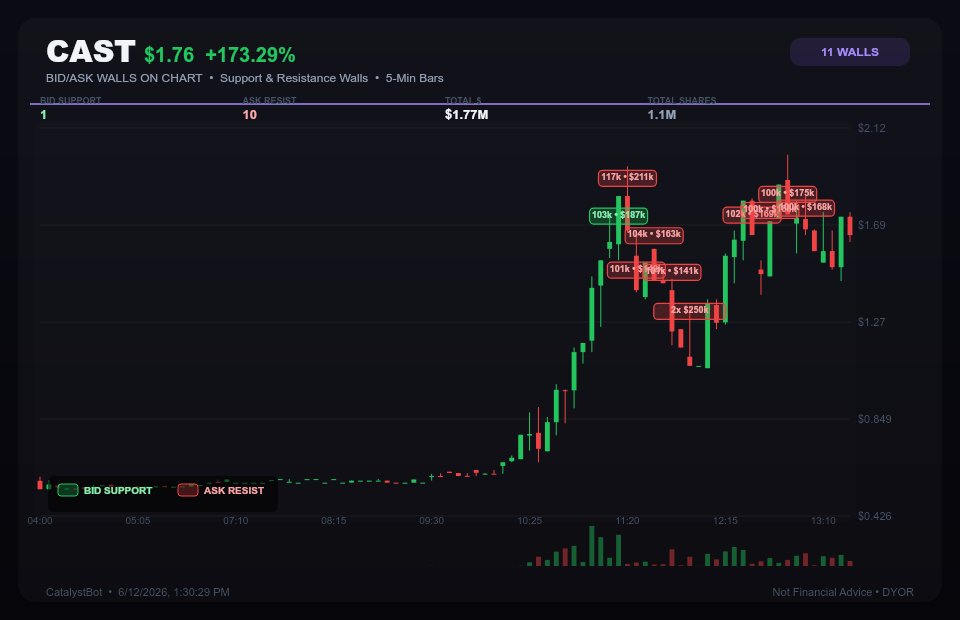Screen dimensions: 960x620
Task: Click the Not Financial Advice • DYOR text
Action: [843, 592]
